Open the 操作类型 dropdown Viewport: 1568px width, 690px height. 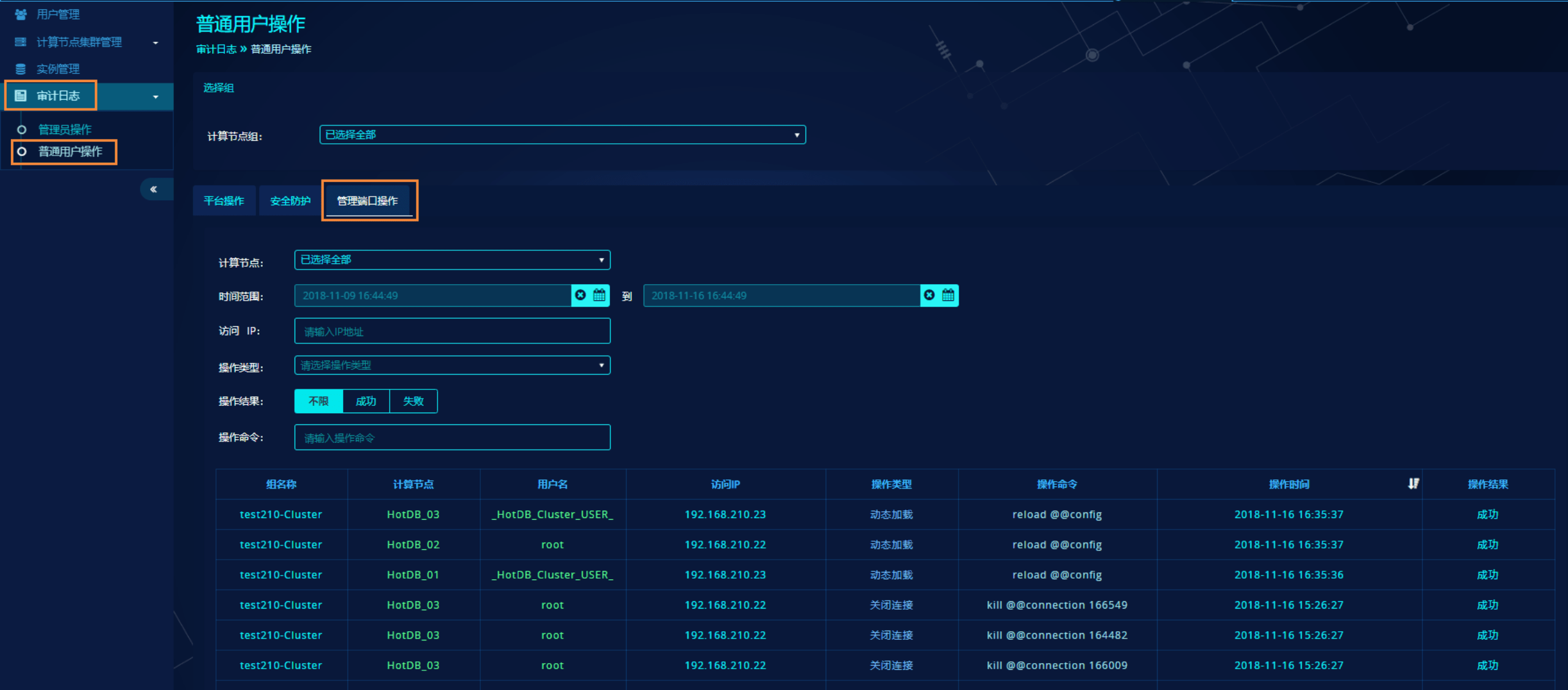point(452,365)
